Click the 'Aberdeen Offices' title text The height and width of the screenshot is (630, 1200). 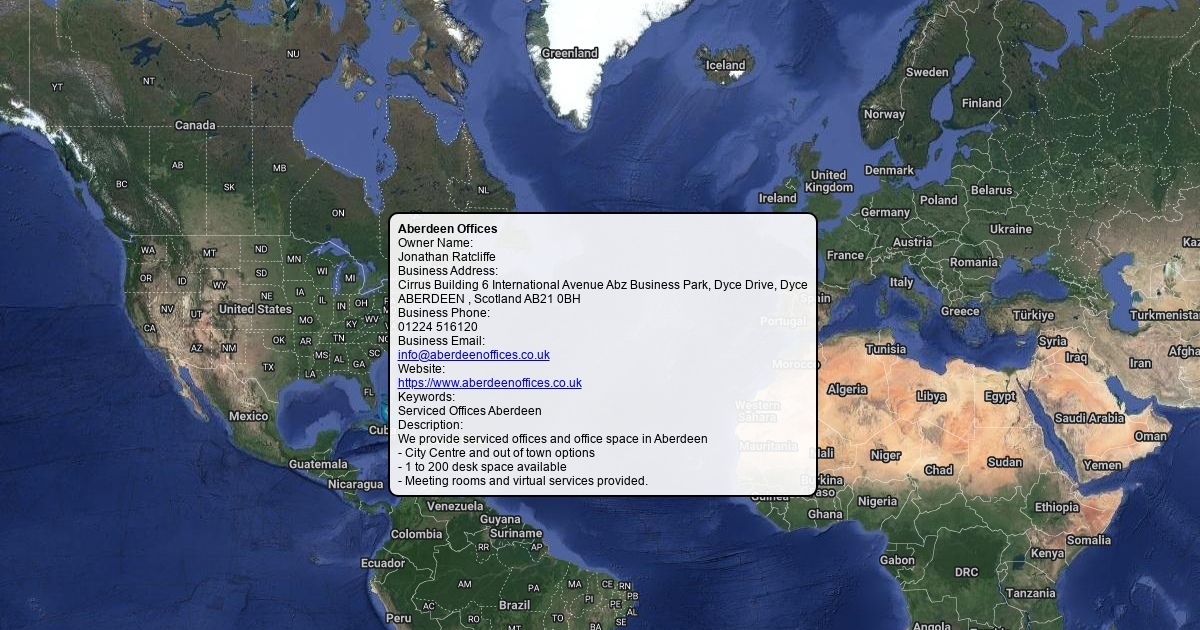click(x=447, y=229)
